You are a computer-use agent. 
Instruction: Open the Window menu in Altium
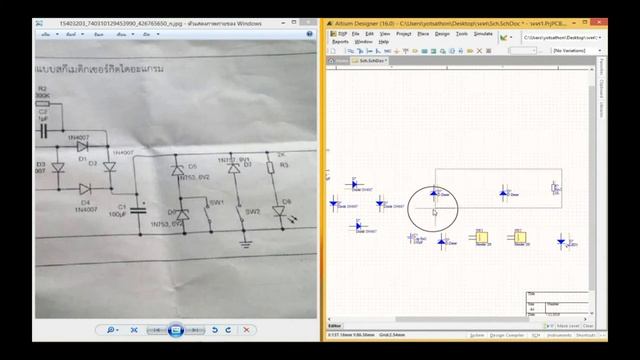click(x=363, y=42)
